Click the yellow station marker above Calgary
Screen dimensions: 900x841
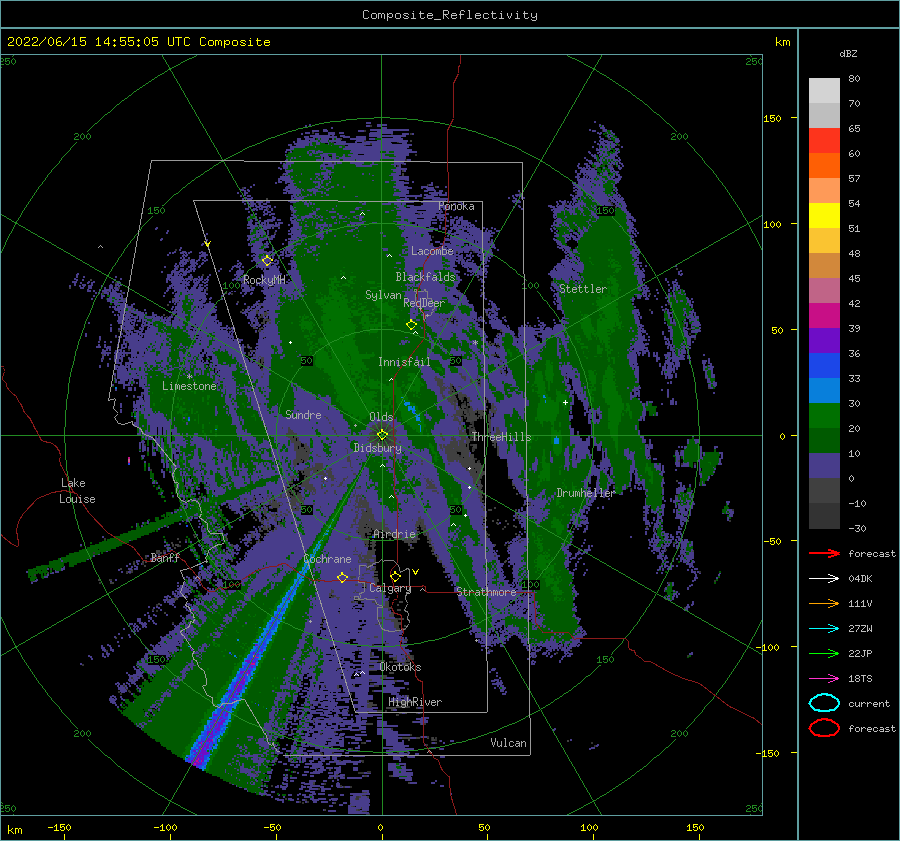tap(395, 576)
